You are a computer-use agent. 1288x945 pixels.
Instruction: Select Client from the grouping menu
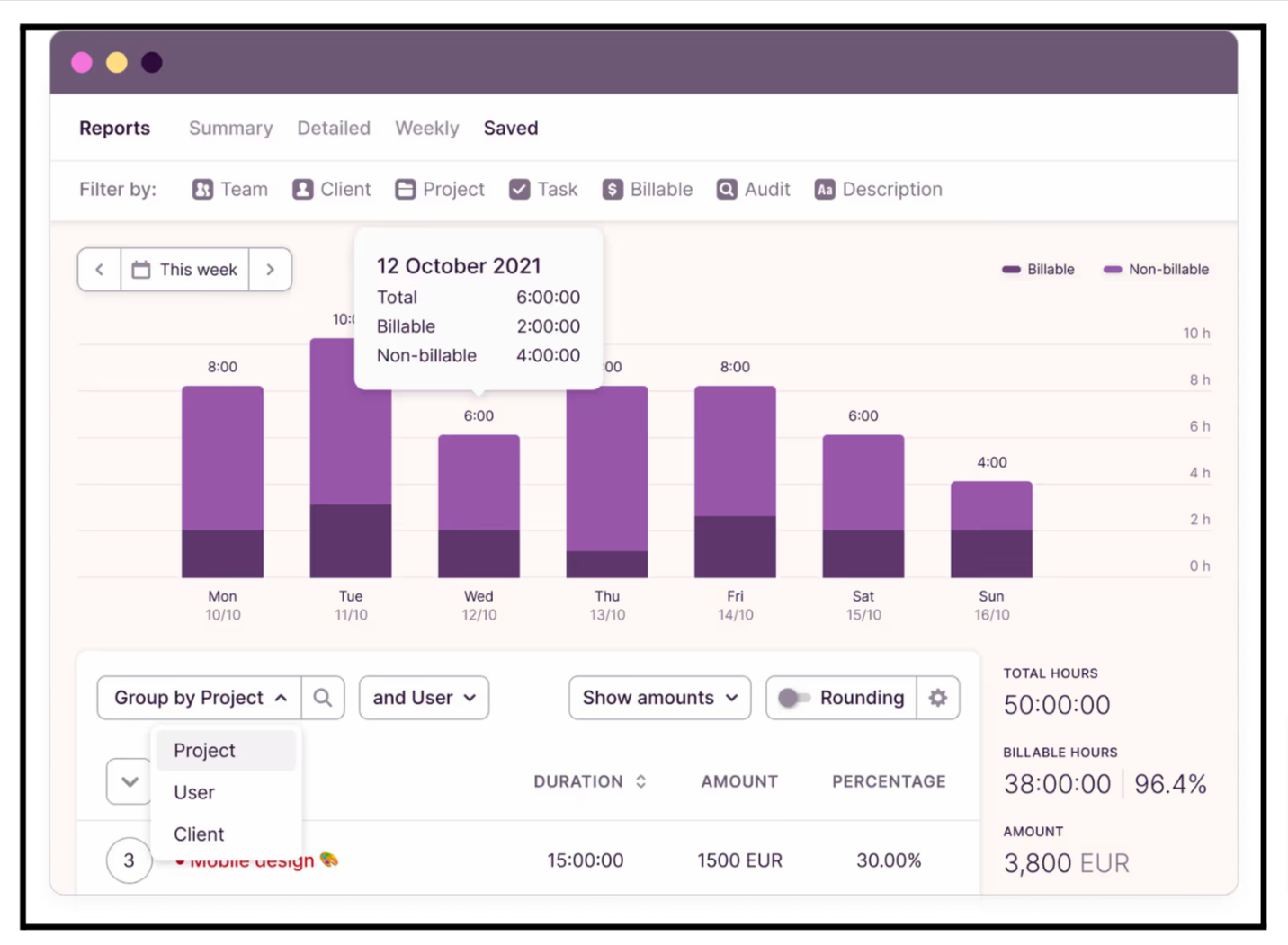[x=199, y=834]
